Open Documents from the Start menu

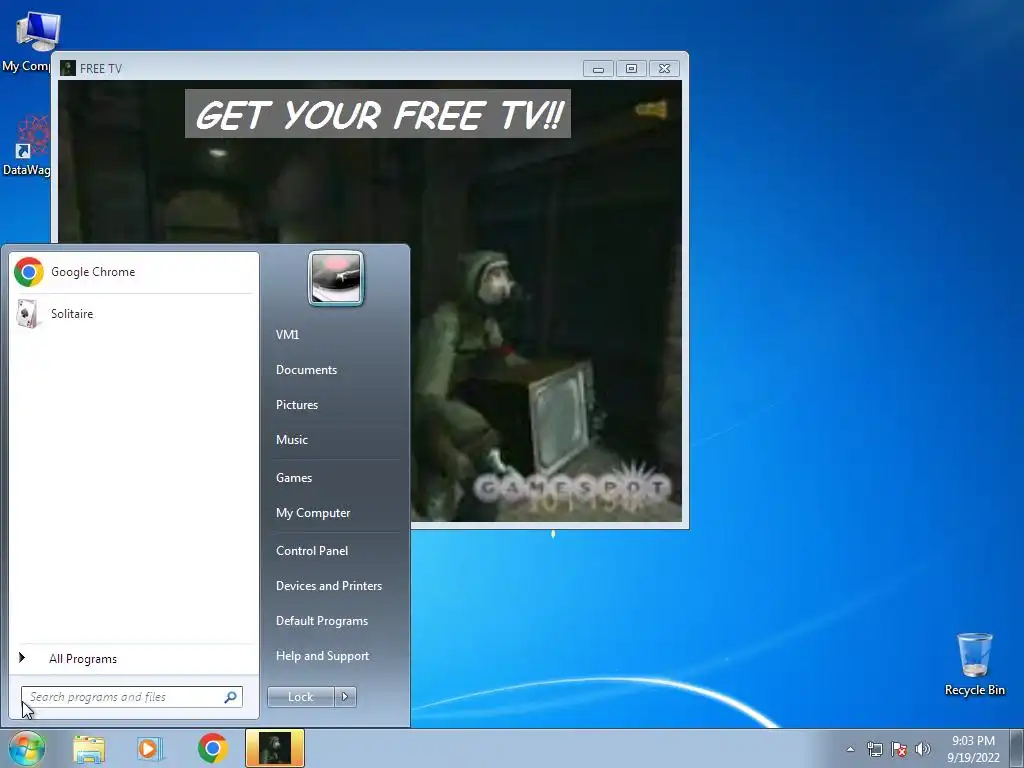point(306,370)
